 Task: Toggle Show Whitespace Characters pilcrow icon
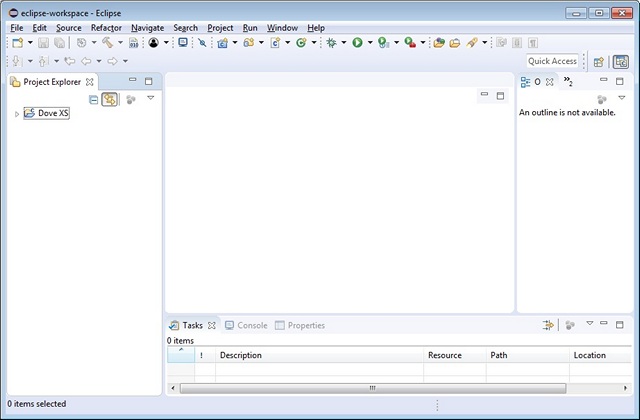coord(533,42)
